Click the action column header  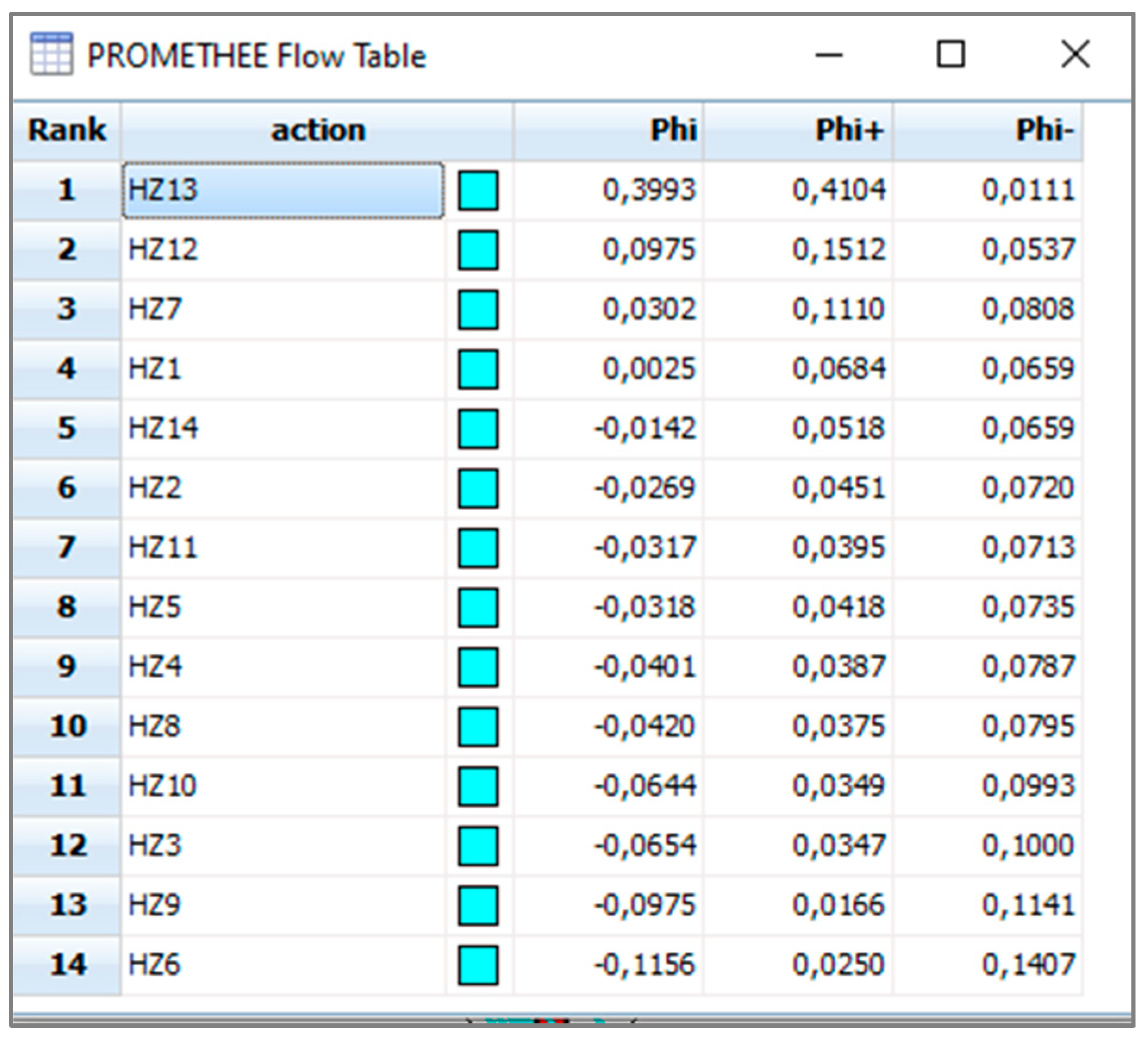click(317, 130)
